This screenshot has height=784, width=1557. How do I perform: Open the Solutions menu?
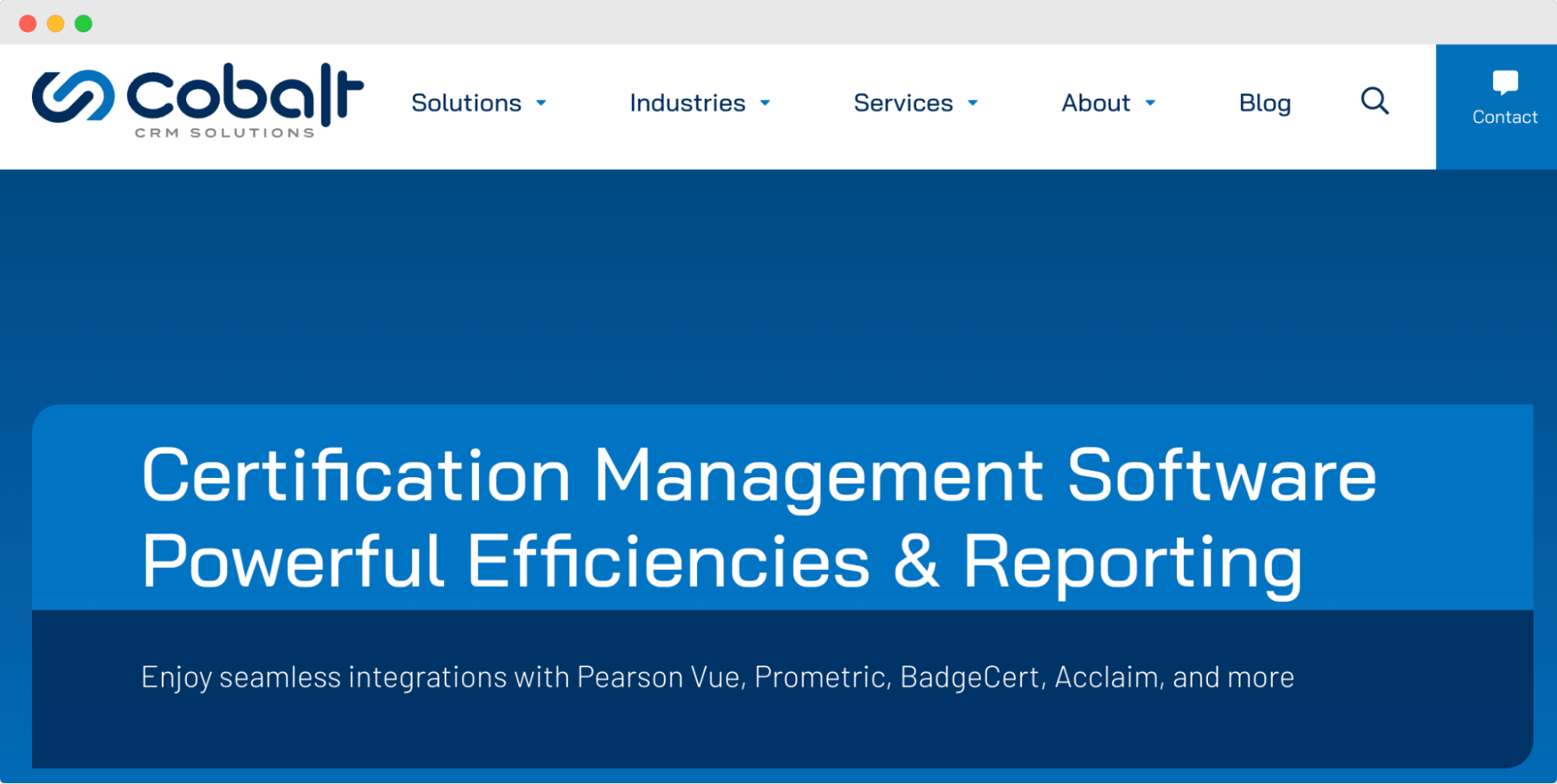466,103
